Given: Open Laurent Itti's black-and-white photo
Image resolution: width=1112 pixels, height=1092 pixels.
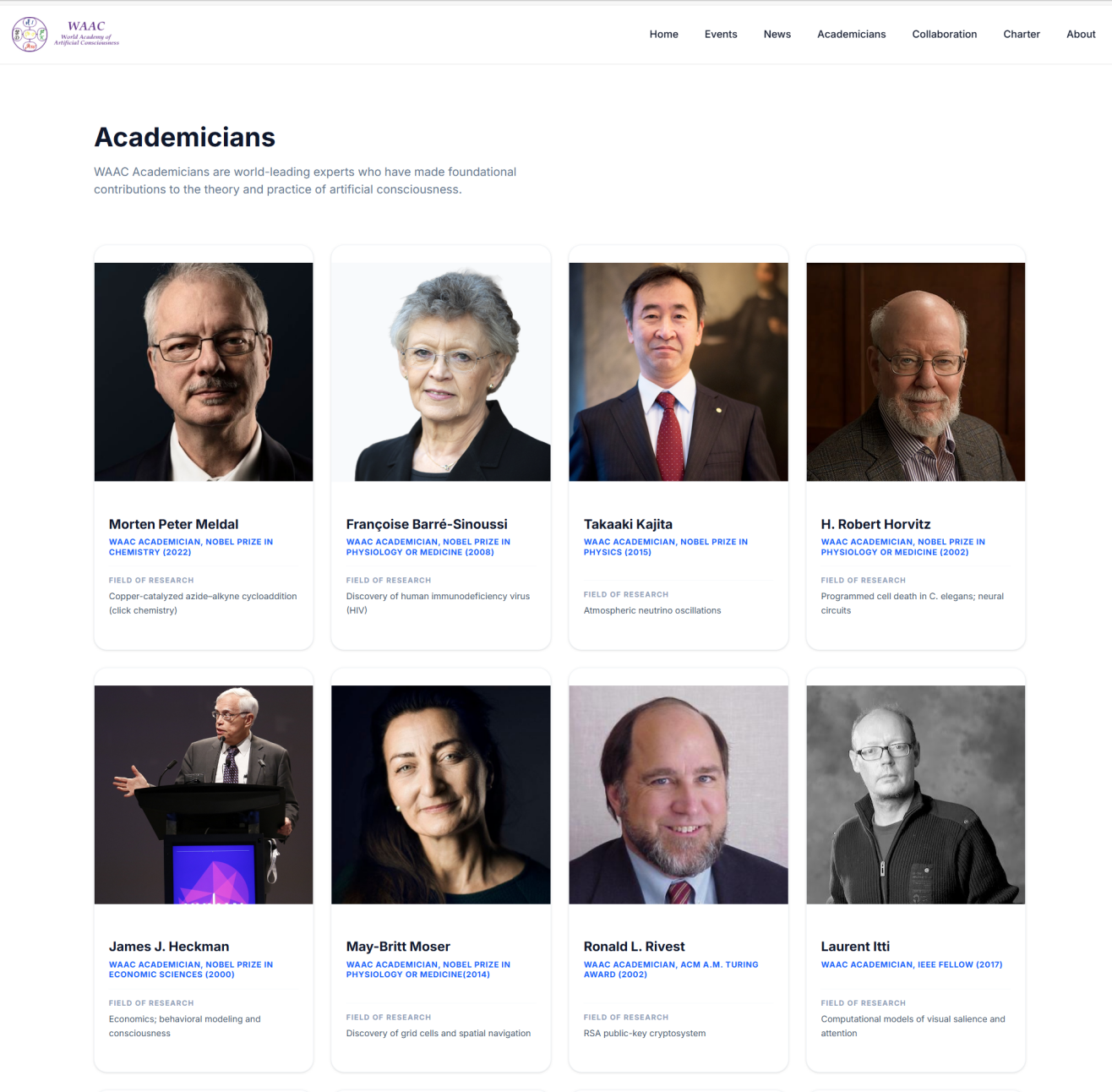Looking at the screenshot, I should click(x=915, y=794).
